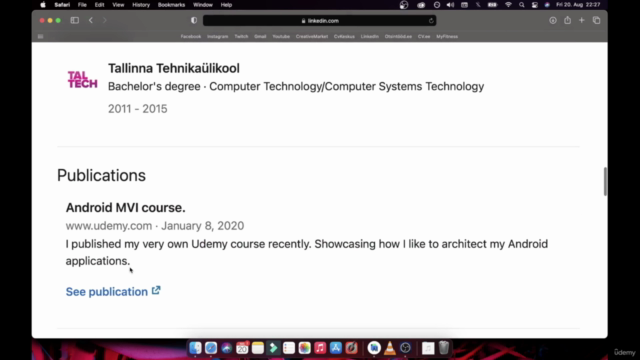The width and height of the screenshot is (640, 360).
Task: Click See publication link
Action: pyautogui.click(x=107, y=291)
